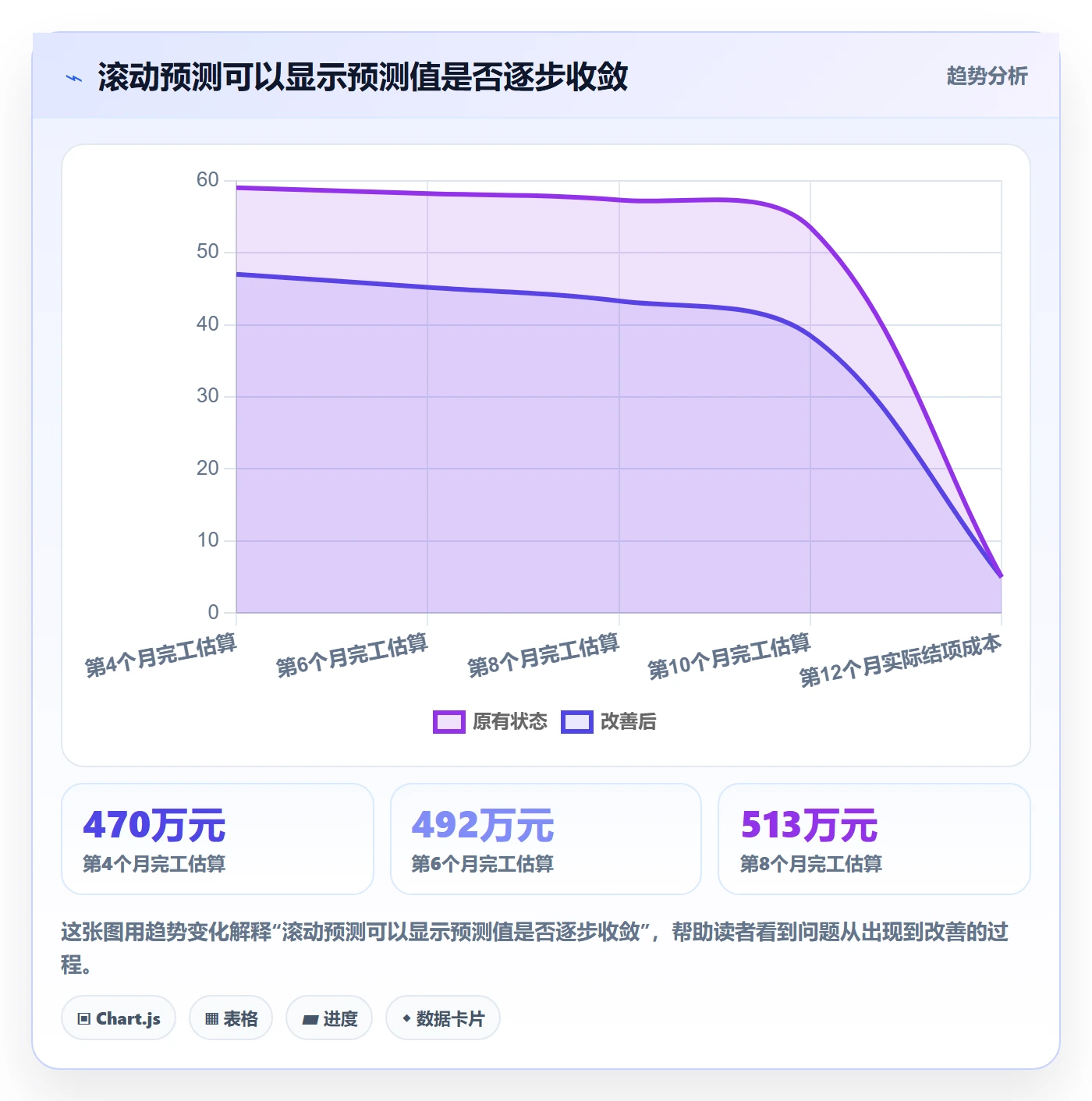Screen dimensions: 1092x1101
Task: Click the 513万元 value
Action: pyautogui.click(x=810, y=825)
